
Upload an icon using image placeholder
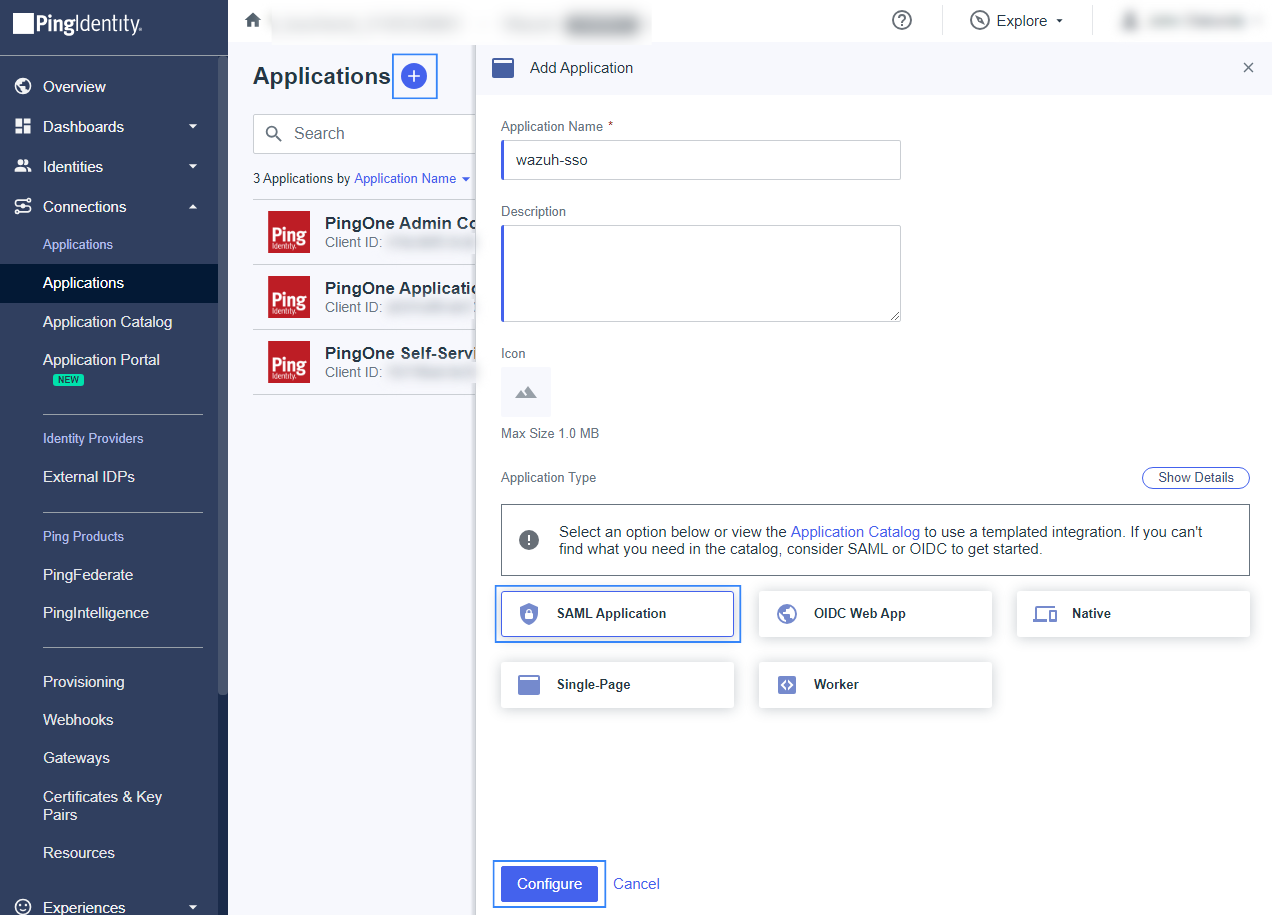pyautogui.click(x=526, y=392)
